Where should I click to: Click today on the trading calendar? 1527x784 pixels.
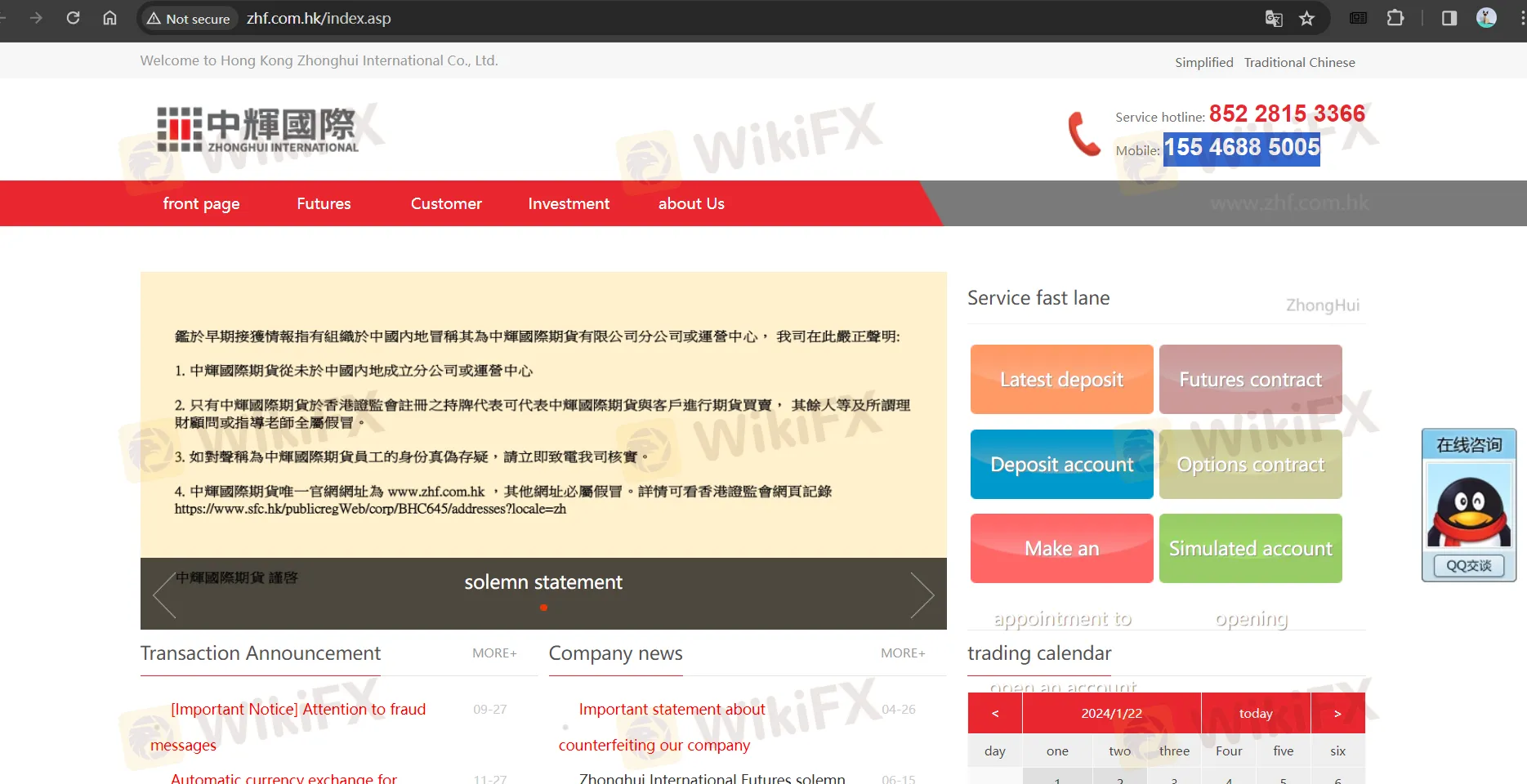(x=1255, y=713)
